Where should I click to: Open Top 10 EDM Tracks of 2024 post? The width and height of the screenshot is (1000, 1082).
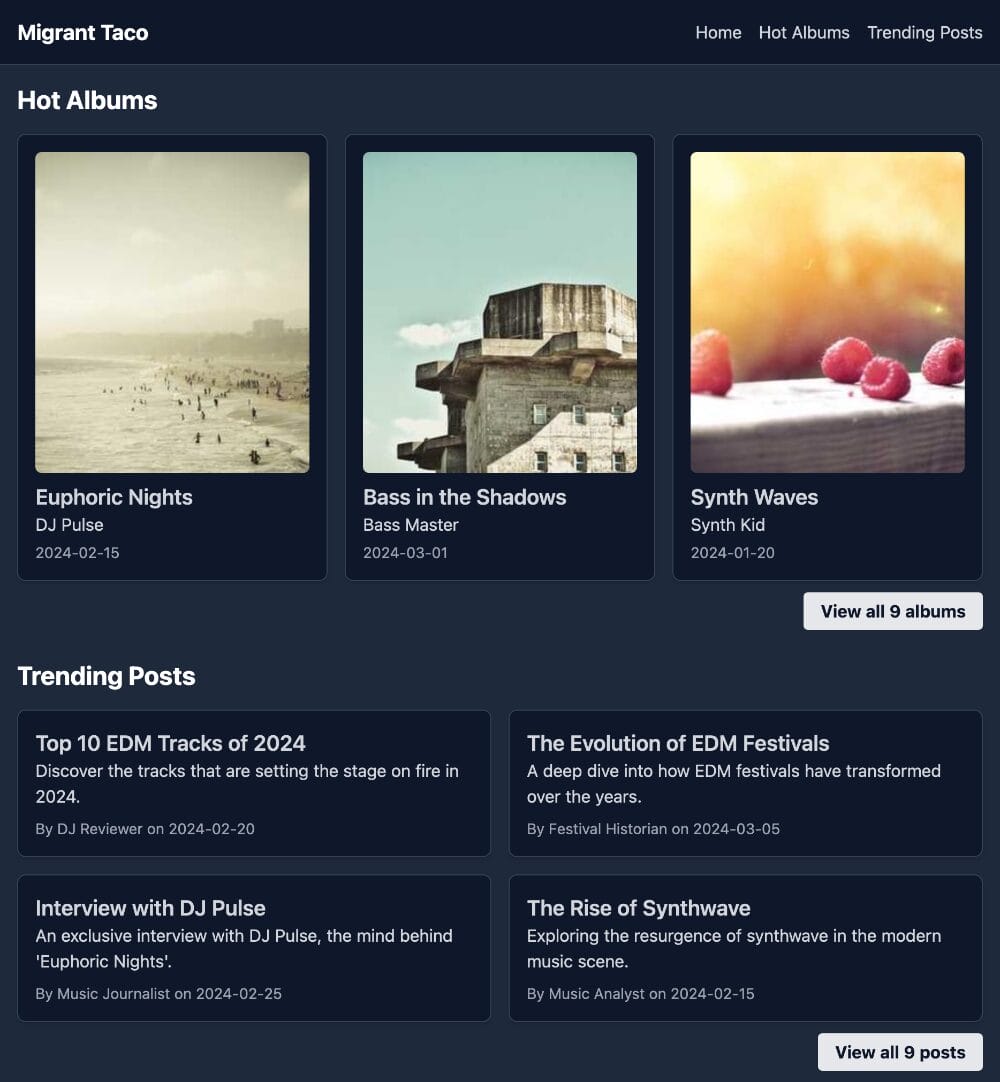(170, 743)
